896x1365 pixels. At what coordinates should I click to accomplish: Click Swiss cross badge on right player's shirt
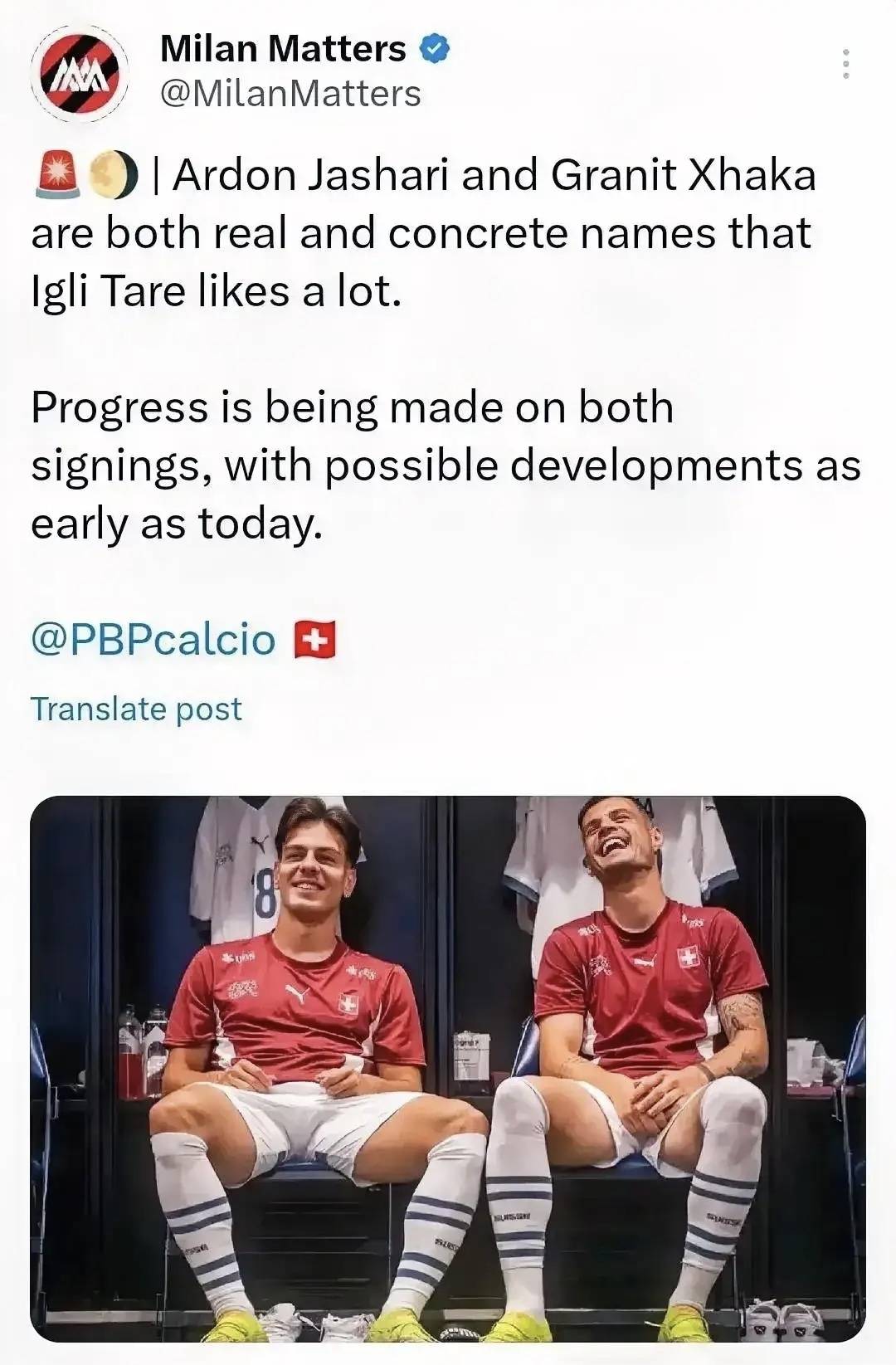tap(688, 958)
